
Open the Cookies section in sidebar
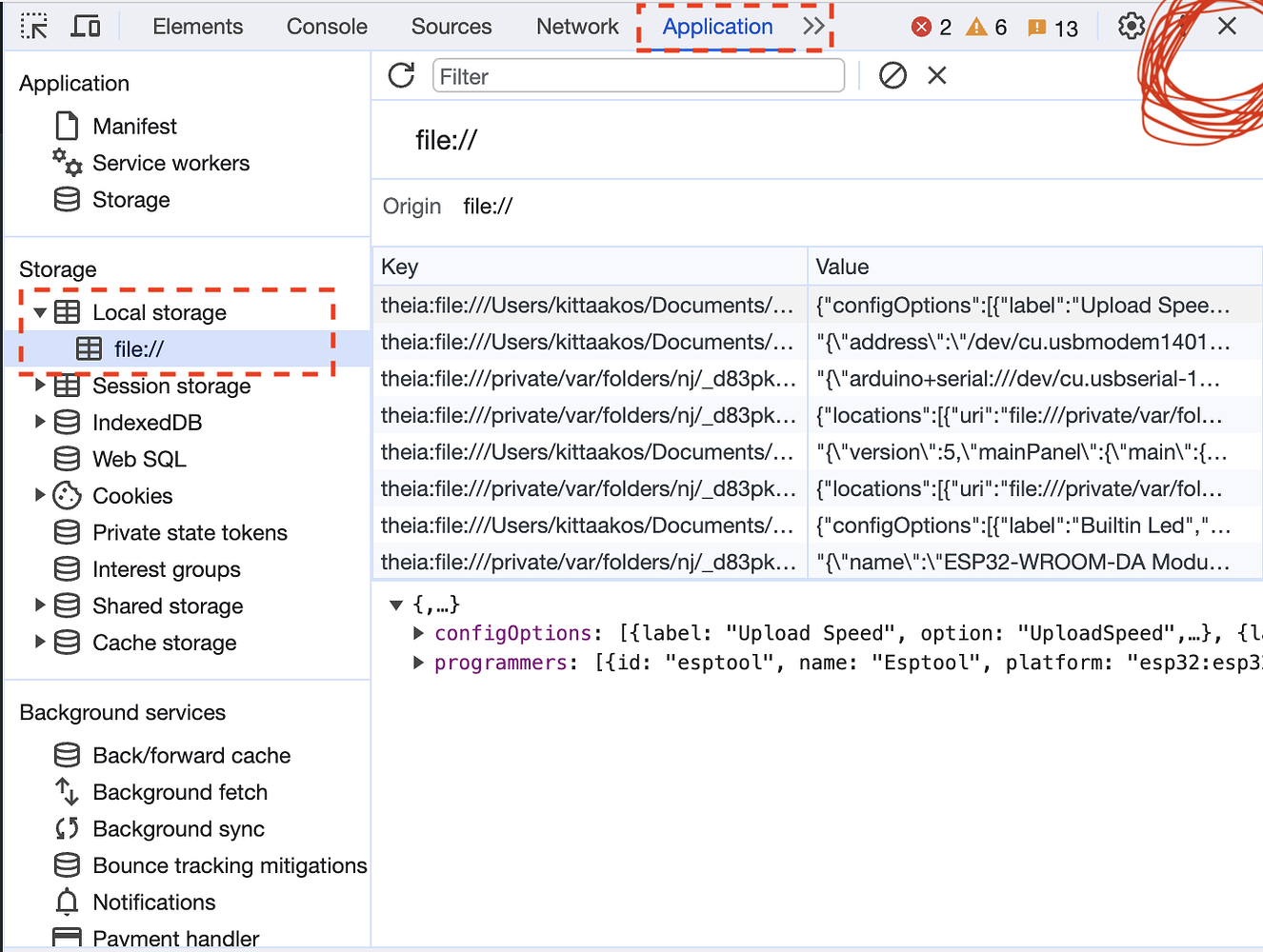[134, 495]
